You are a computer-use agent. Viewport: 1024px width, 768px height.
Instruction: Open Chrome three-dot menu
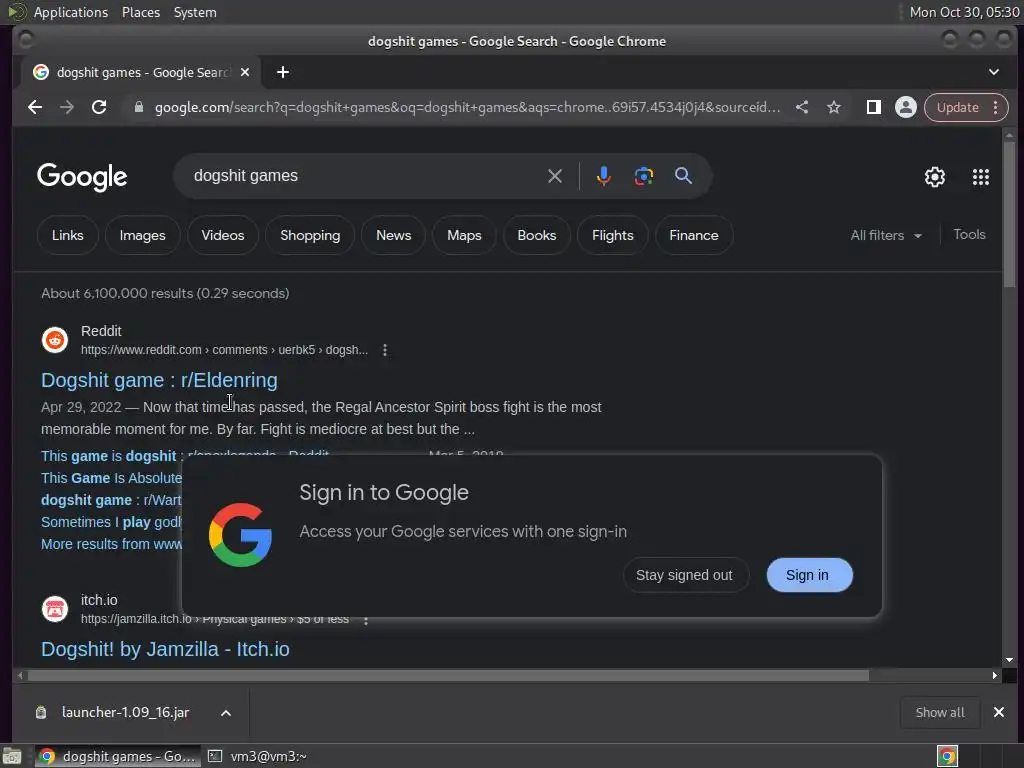(996, 107)
